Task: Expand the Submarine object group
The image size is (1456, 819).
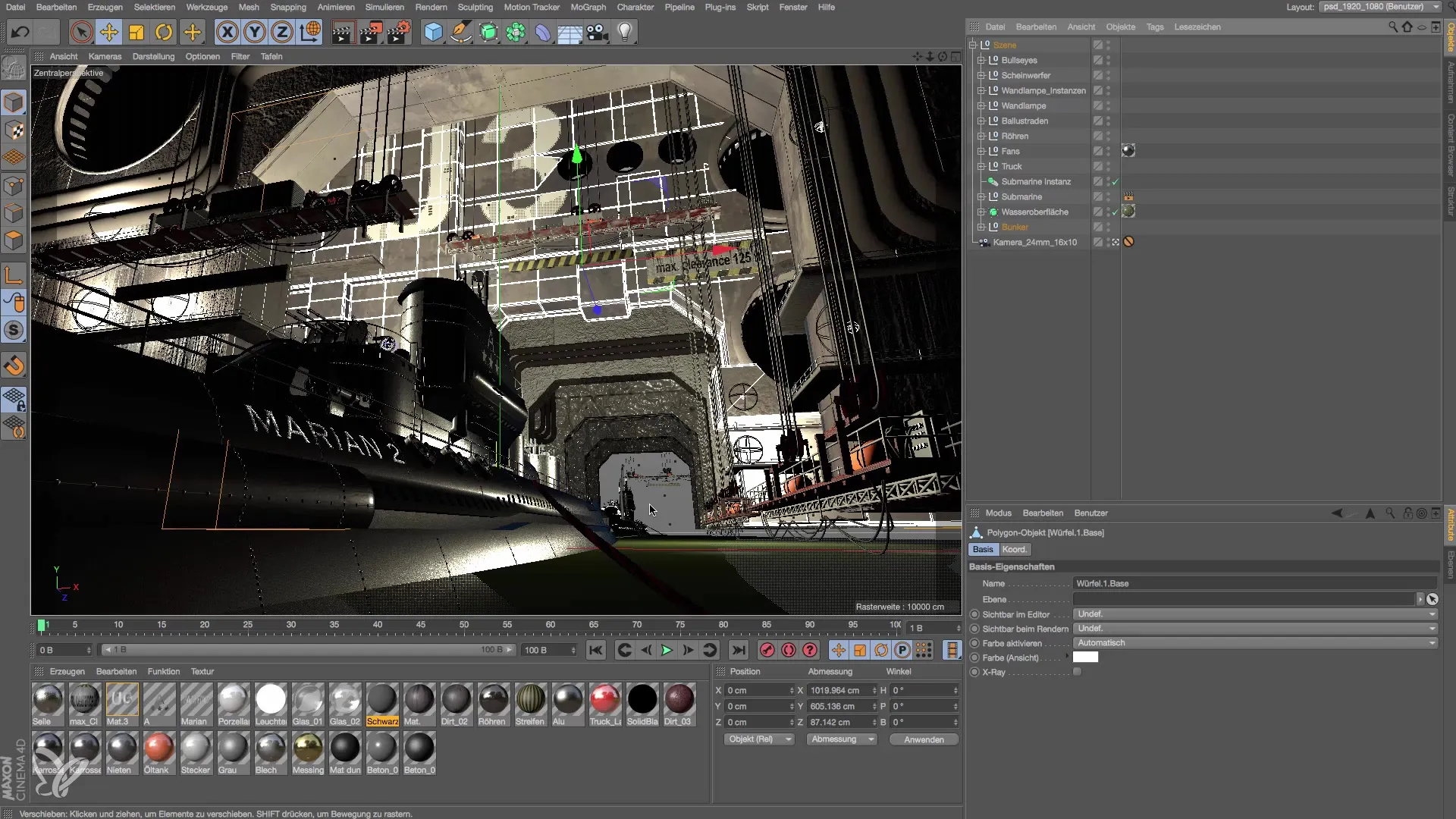Action: point(981,196)
